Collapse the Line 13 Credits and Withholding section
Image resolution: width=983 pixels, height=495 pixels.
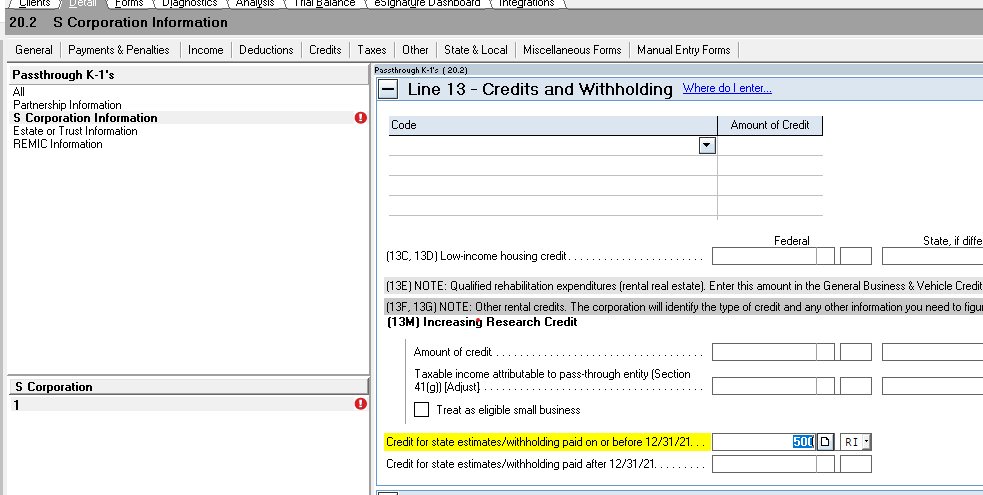point(388,89)
